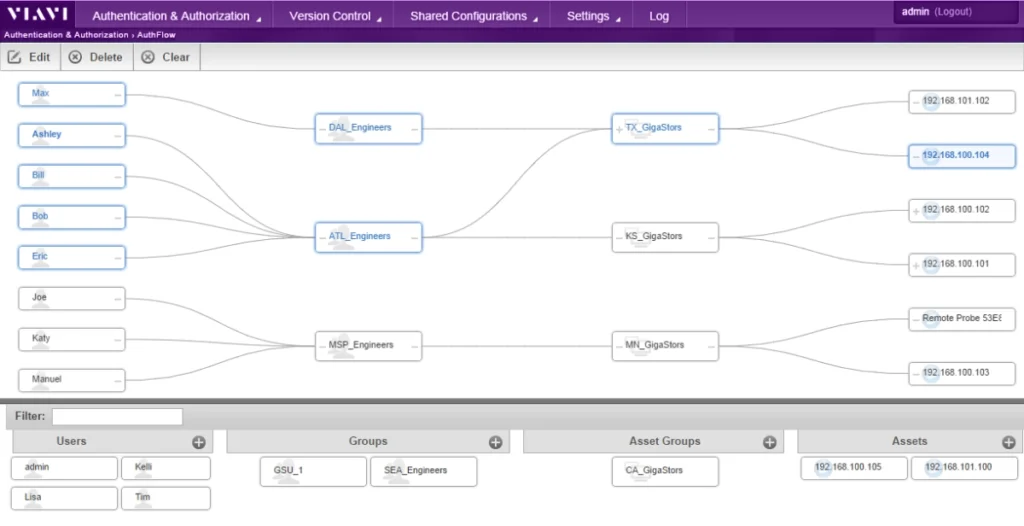Click inside the Filter text field

click(x=117, y=416)
